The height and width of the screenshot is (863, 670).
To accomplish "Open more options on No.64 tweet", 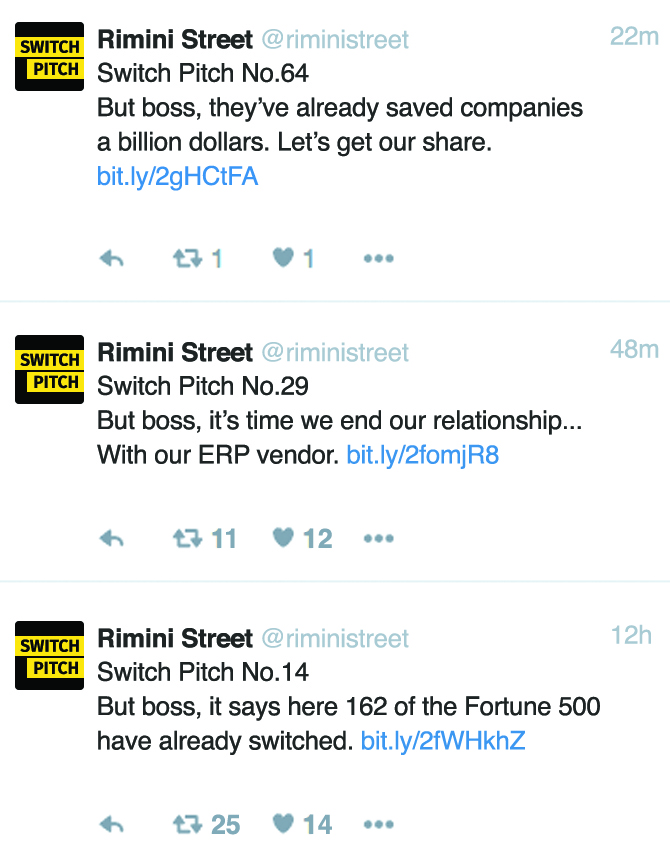I will click(x=379, y=258).
